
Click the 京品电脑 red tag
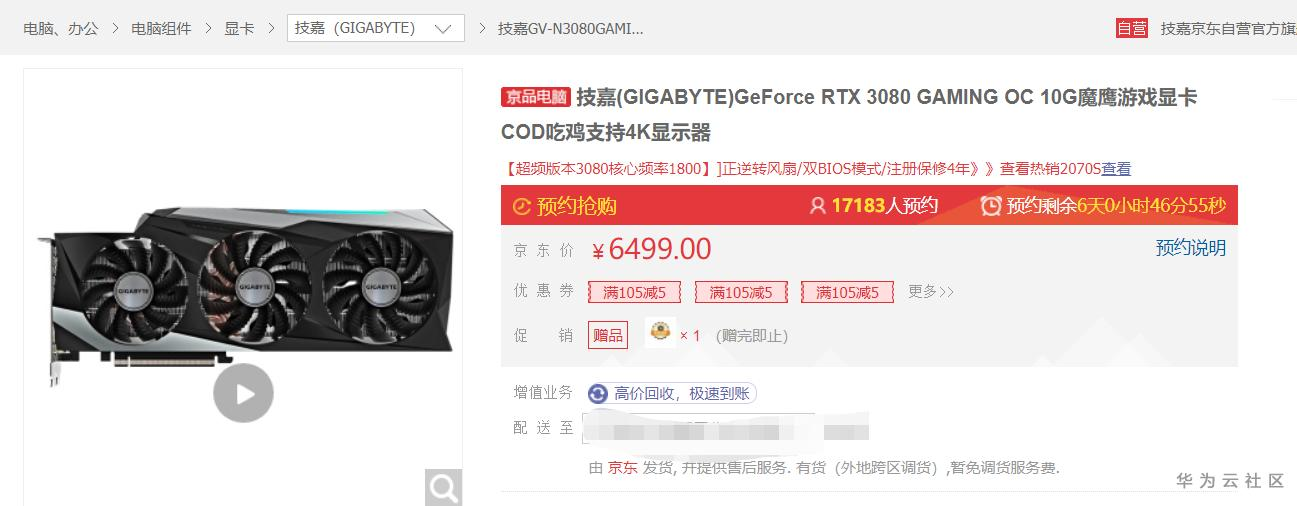pyautogui.click(x=536, y=97)
